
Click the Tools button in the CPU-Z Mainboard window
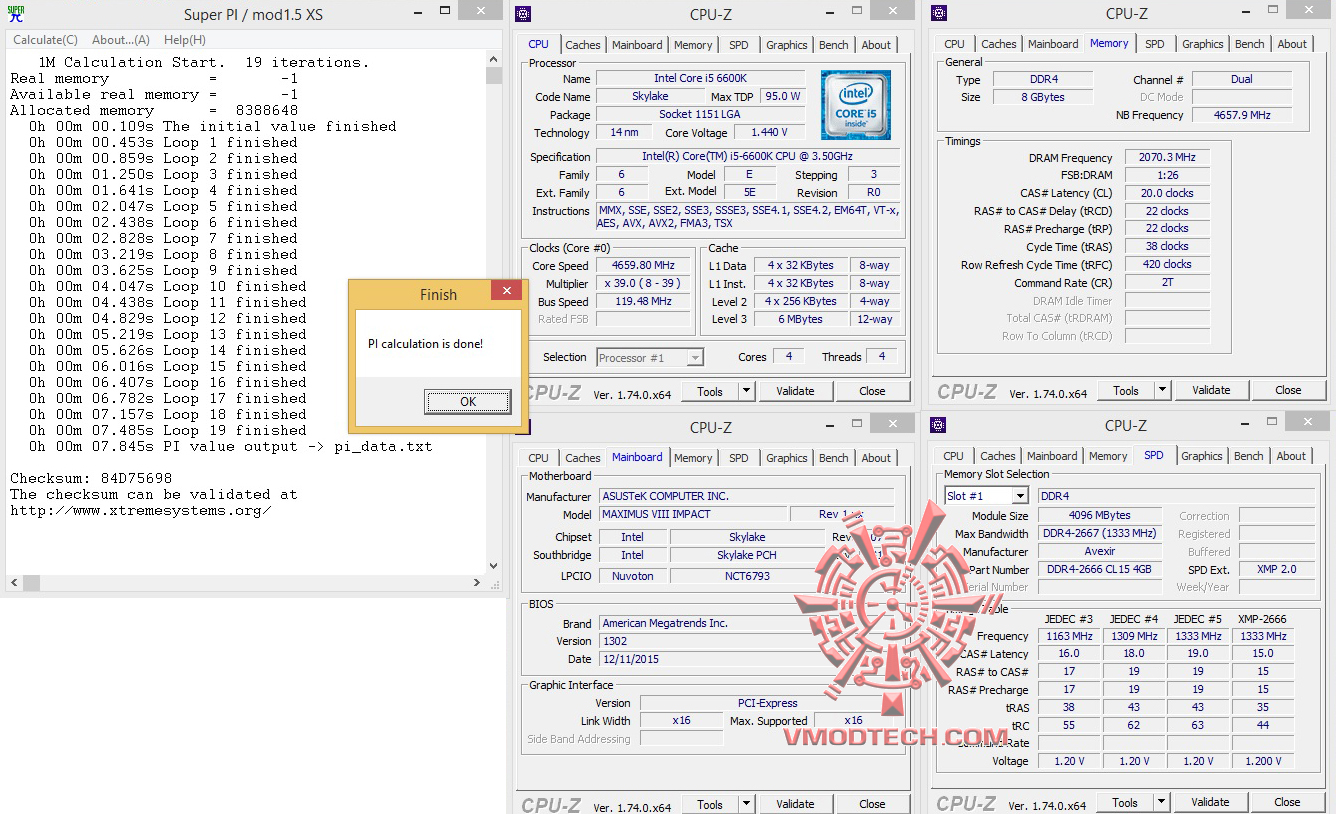(x=710, y=804)
